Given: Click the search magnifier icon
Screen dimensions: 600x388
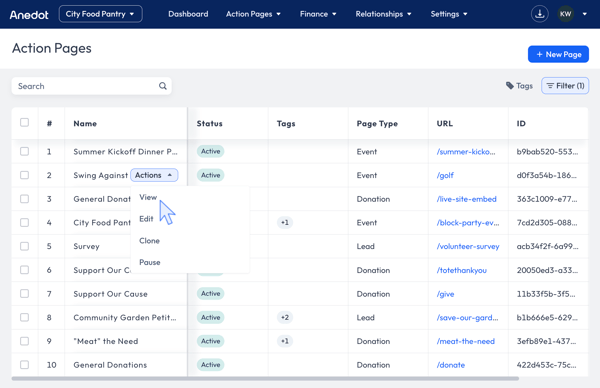Looking at the screenshot, I should (x=163, y=86).
